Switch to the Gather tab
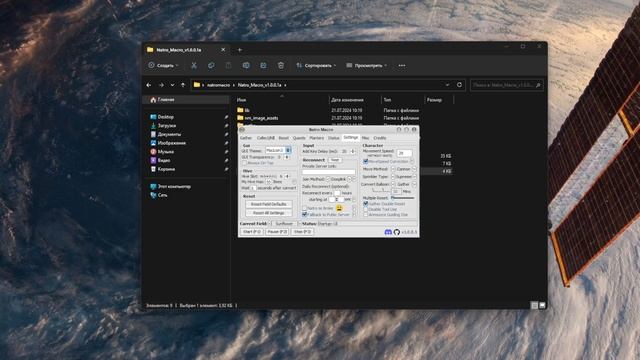Viewport: 640px width, 360px height. click(x=246, y=138)
